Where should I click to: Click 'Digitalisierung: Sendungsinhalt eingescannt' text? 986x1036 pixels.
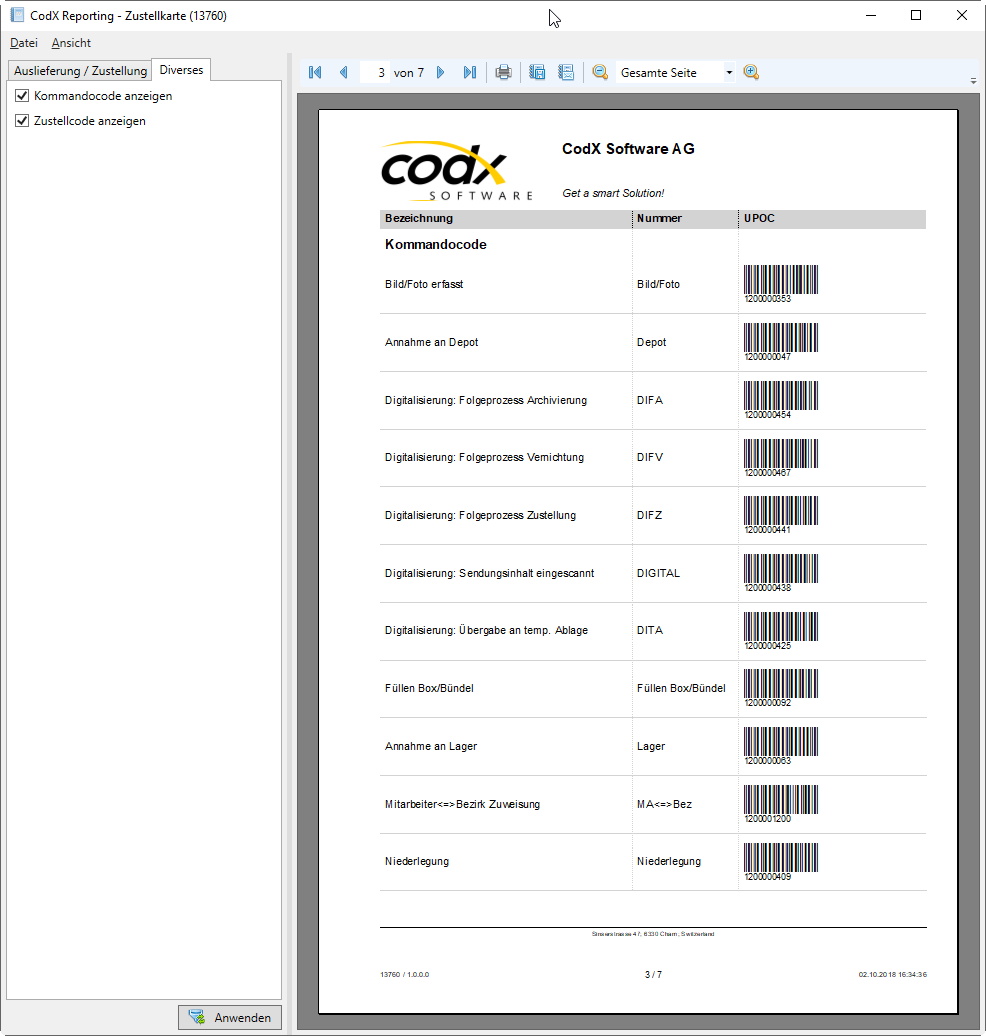click(489, 574)
